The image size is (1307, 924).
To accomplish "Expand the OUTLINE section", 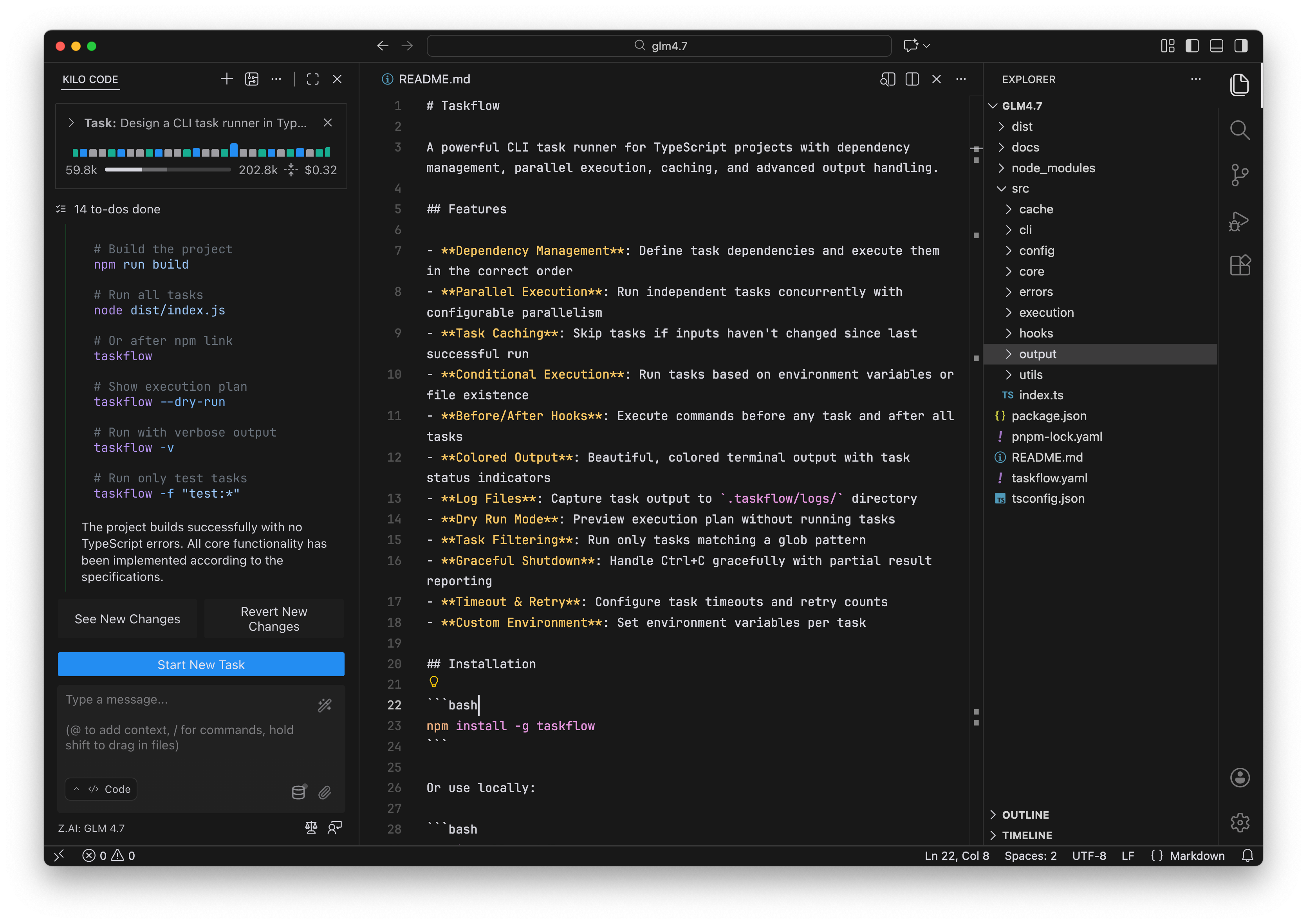I will click(1025, 815).
